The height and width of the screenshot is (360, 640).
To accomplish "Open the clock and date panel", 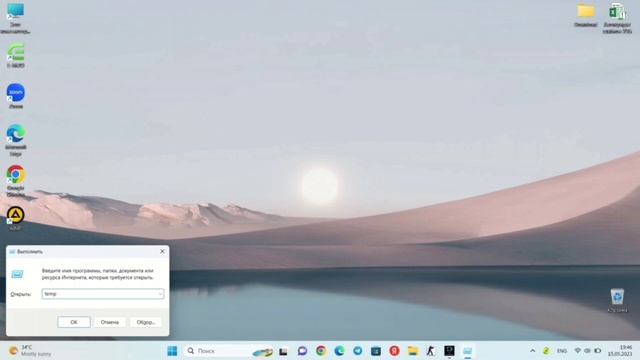I will [x=620, y=351].
